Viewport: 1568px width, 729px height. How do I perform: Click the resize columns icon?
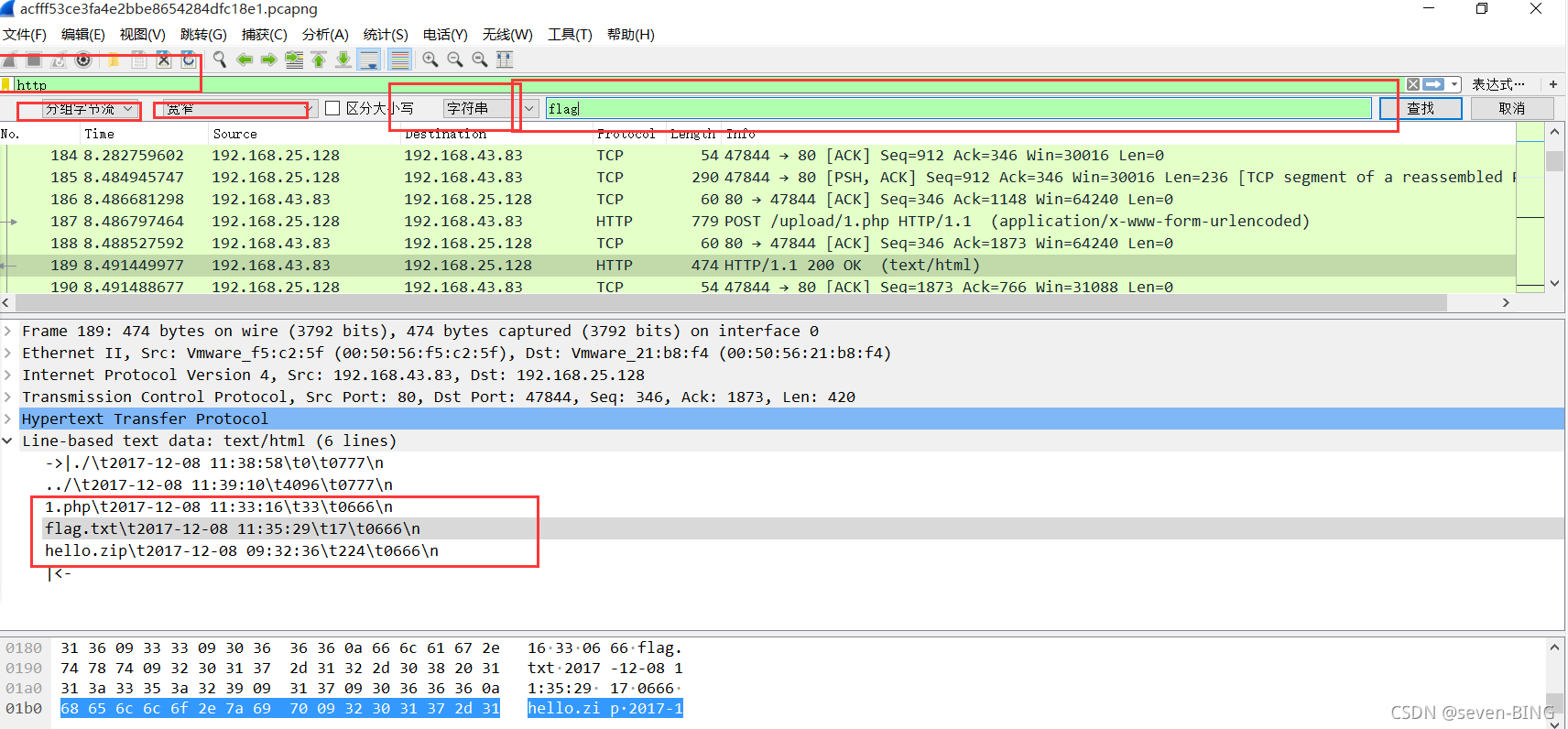click(x=505, y=60)
